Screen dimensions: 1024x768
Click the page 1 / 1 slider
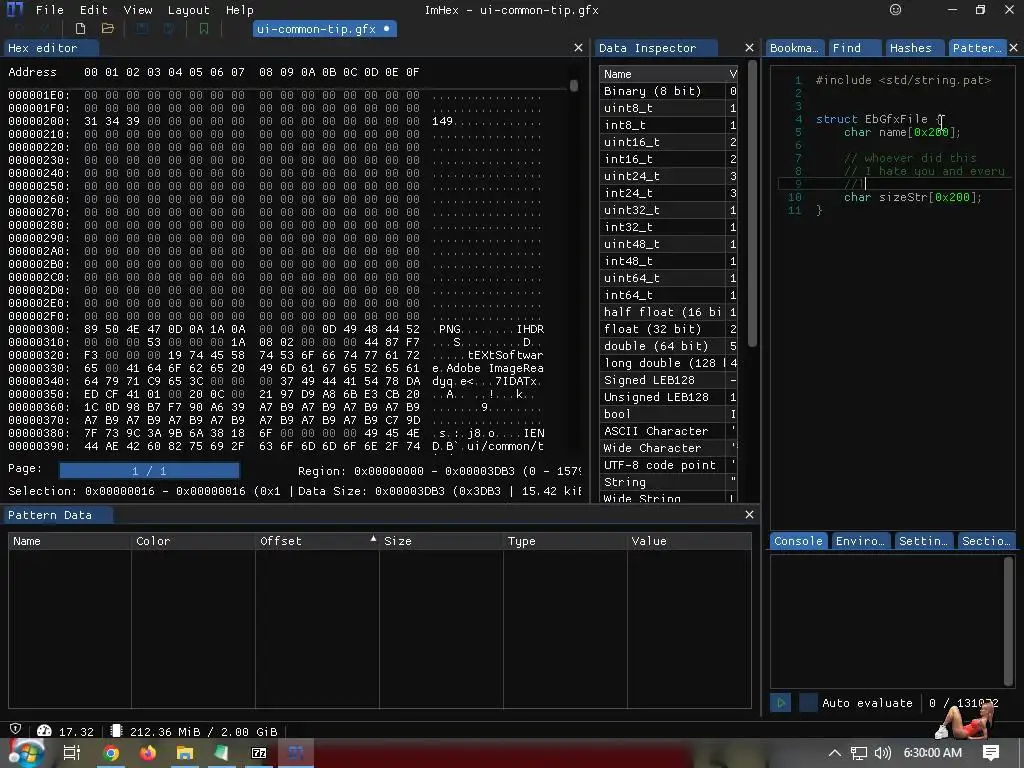pos(150,470)
